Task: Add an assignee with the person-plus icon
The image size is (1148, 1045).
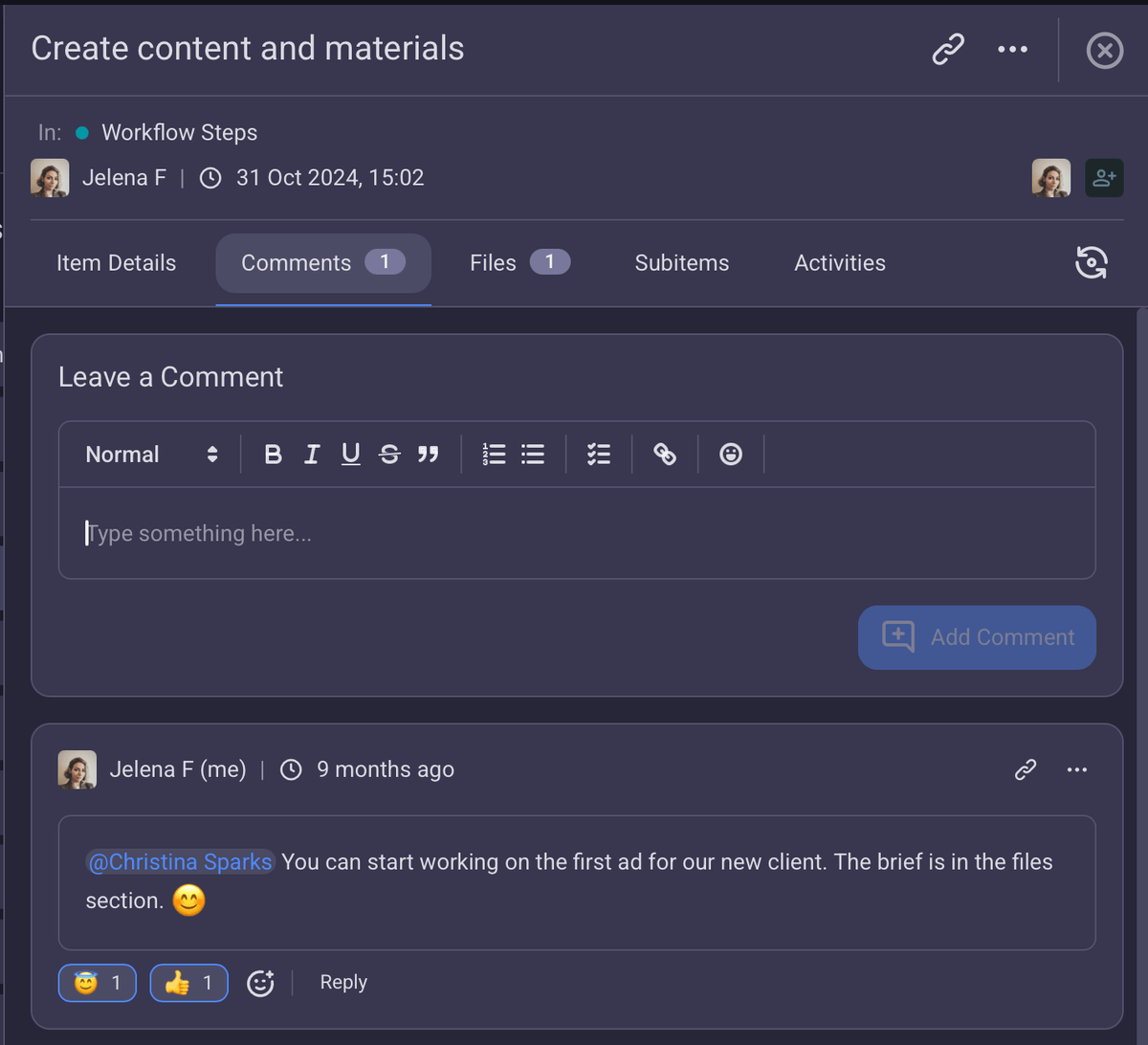Action: (1104, 177)
